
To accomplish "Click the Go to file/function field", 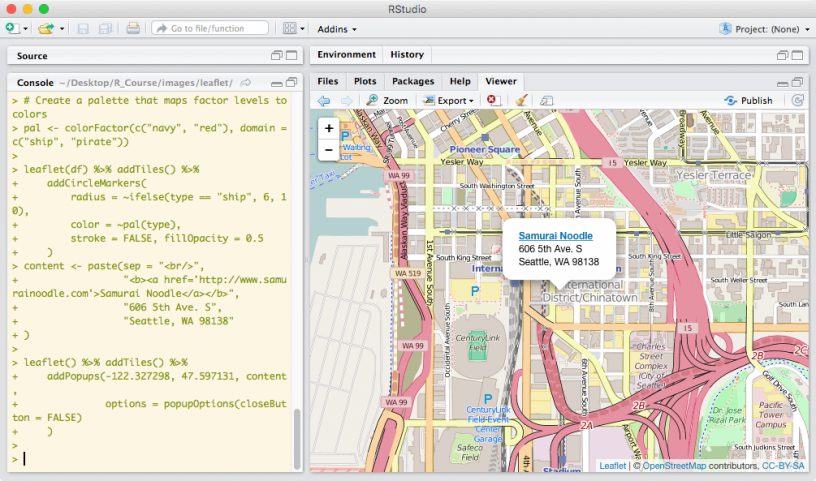I will click(210, 29).
